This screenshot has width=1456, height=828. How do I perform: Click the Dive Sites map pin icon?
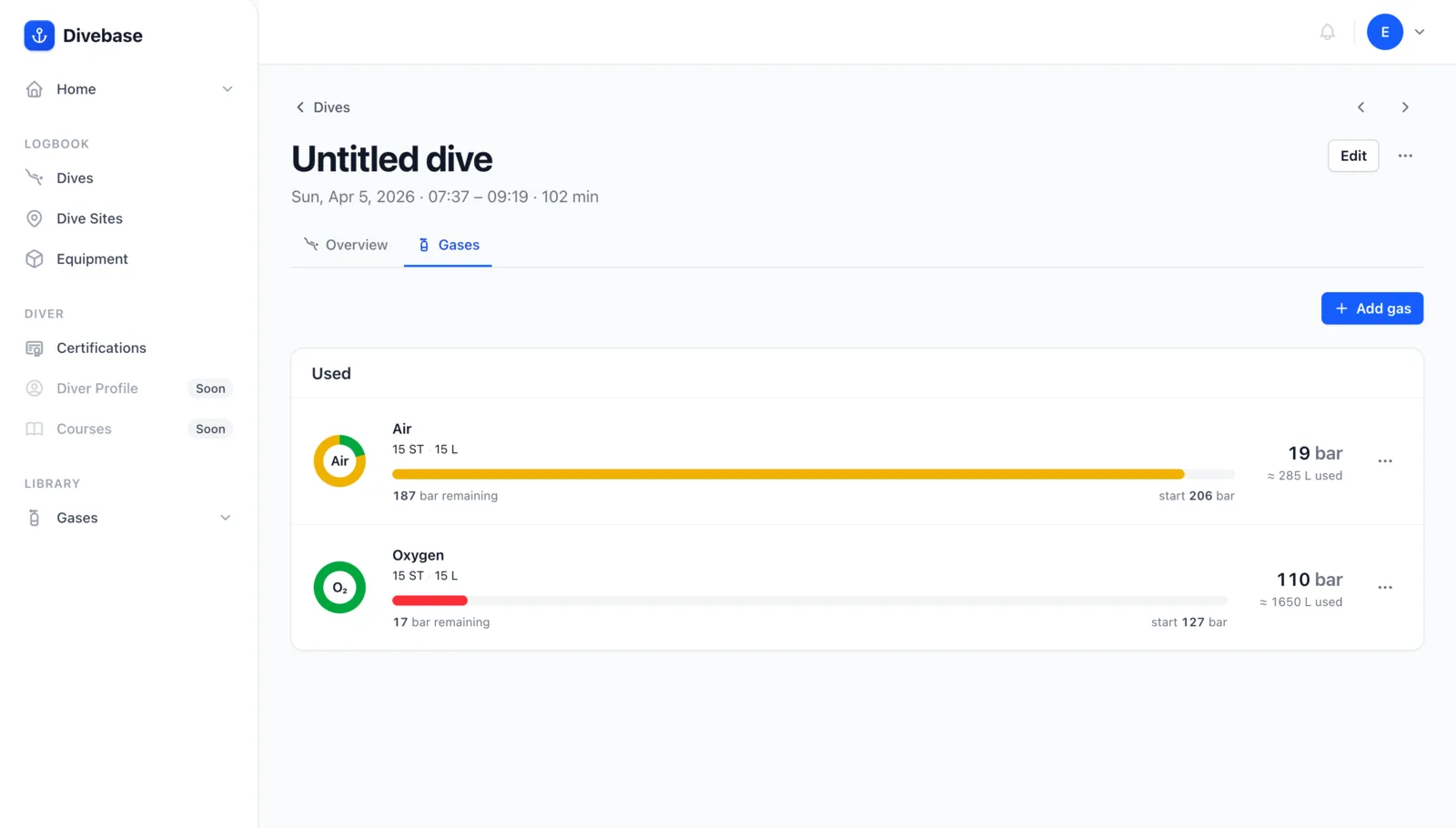pos(35,218)
